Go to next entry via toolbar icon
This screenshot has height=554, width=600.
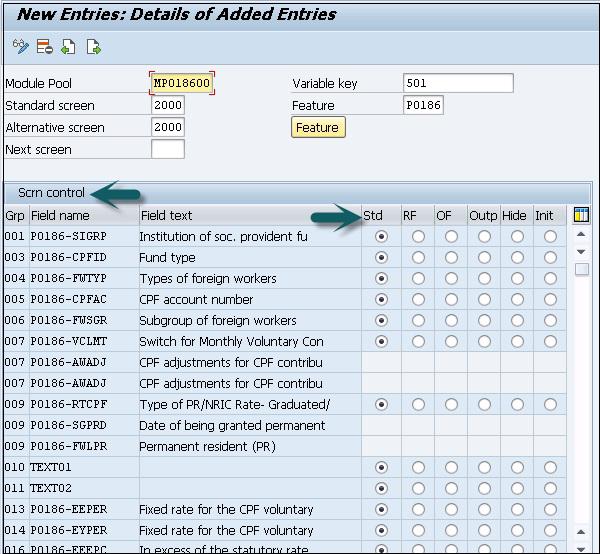[93, 46]
